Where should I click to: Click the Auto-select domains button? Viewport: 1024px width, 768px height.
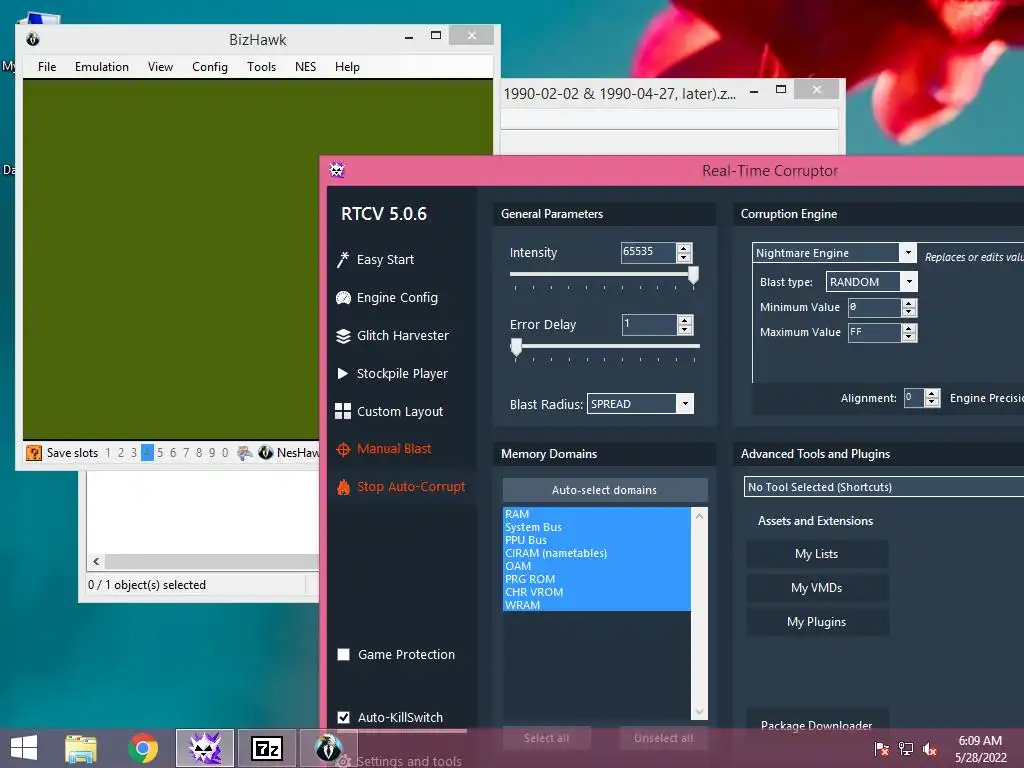coord(605,490)
